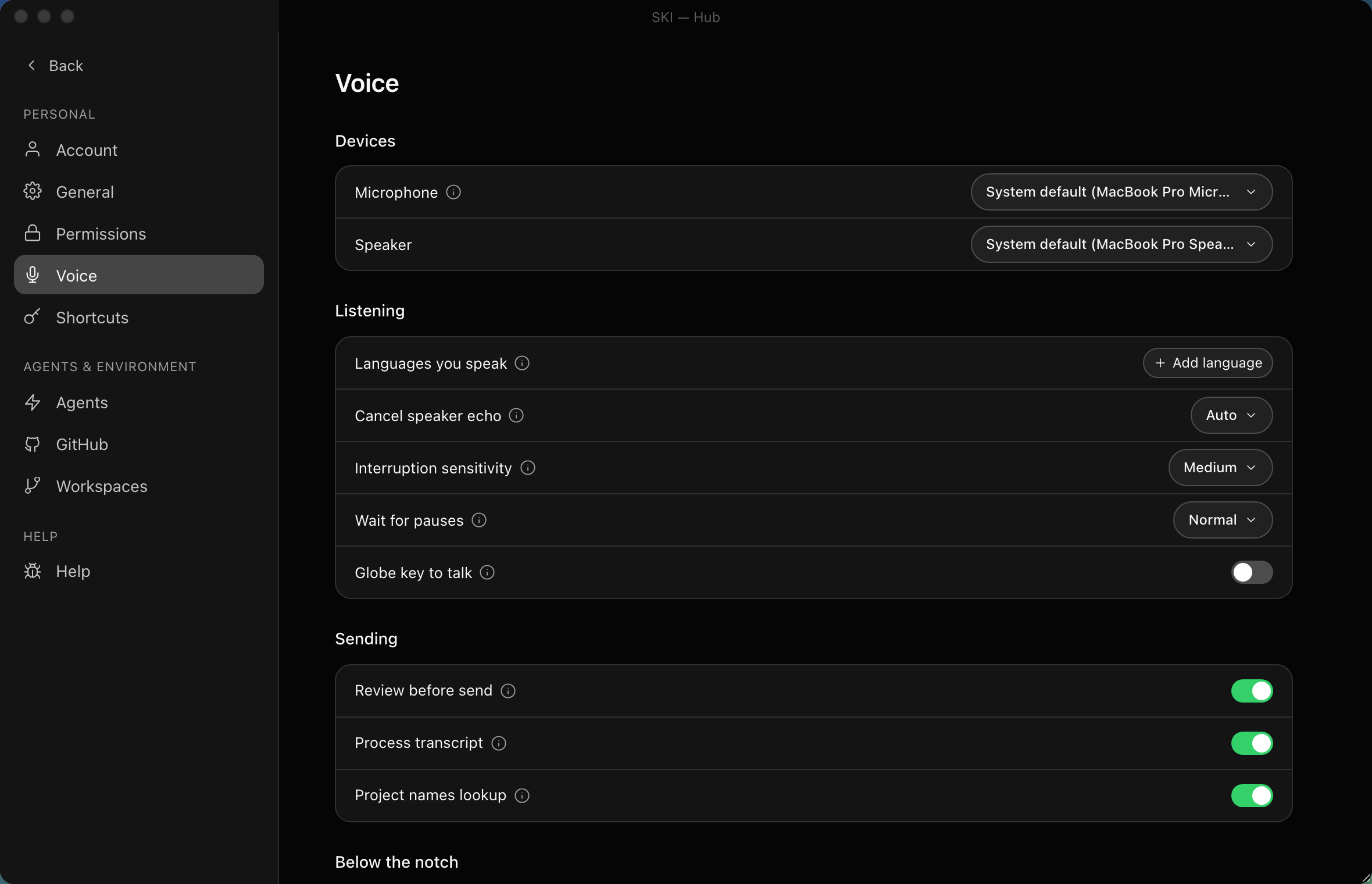The height and width of the screenshot is (884, 1372).
Task: Open the Agents settings section
Action: tap(139, 402)
